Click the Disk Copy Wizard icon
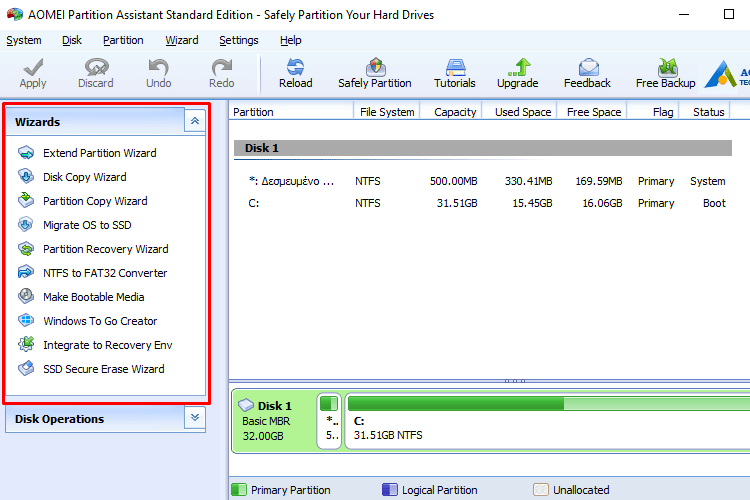This screenshot has width=750, height=500. 26,177
